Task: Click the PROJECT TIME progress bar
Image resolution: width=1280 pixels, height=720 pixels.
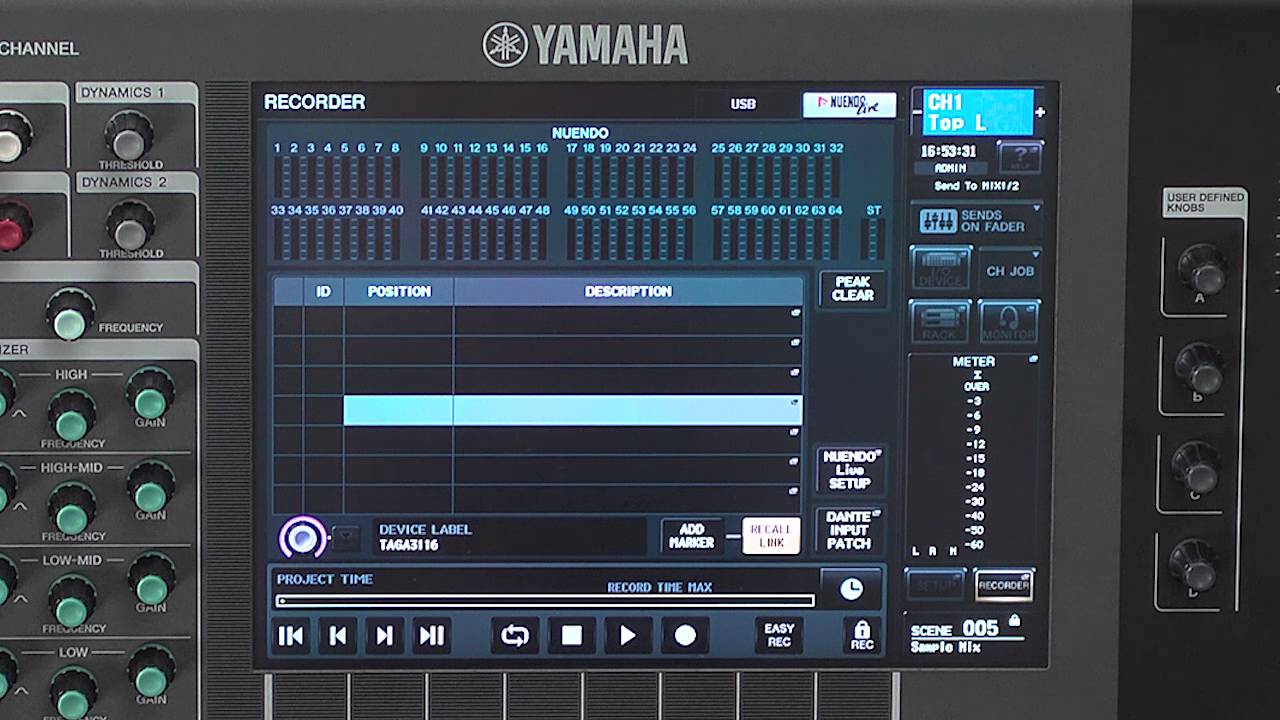Action: [x=546, y=601]
